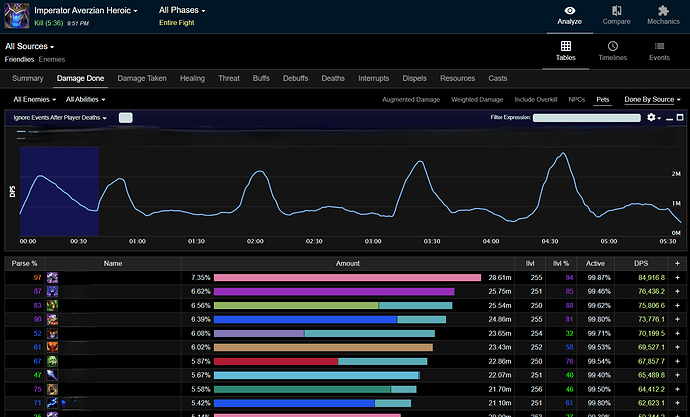Viewport: 690px width, 417px height.
Task: Open the Done By Source dropdown
Action: tap(652, 100)
